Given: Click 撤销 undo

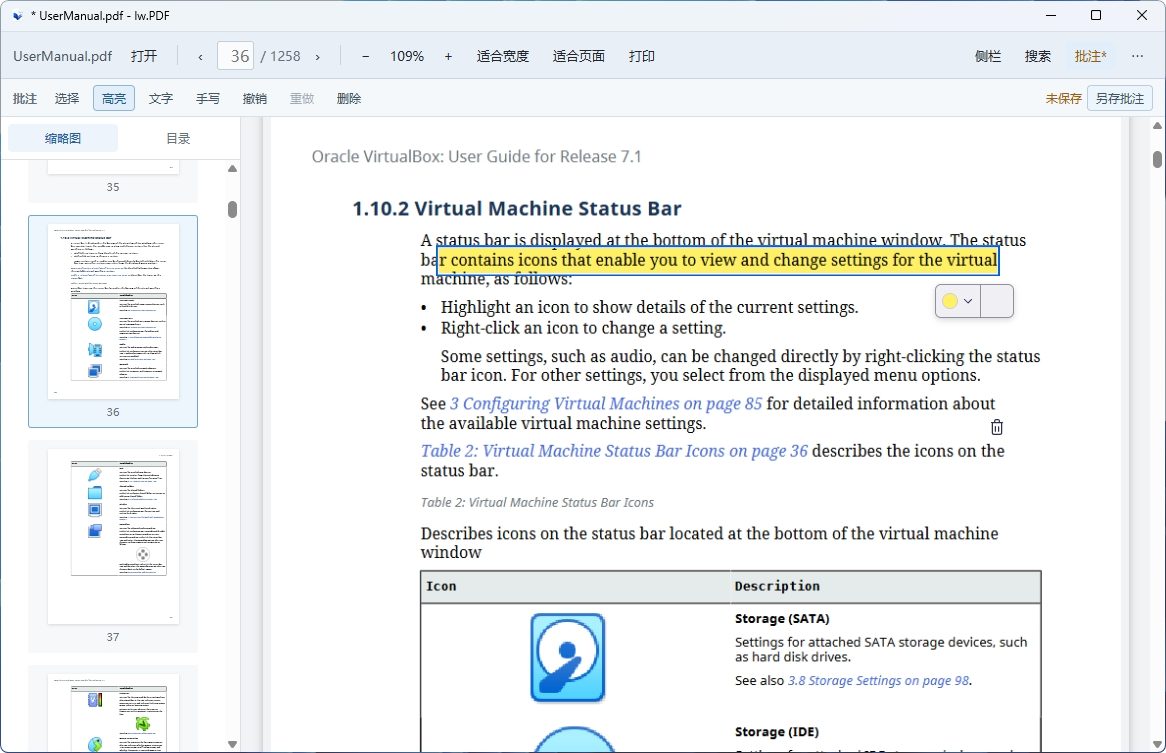Looking at the screenshot, I should click(x=254, y=98).
